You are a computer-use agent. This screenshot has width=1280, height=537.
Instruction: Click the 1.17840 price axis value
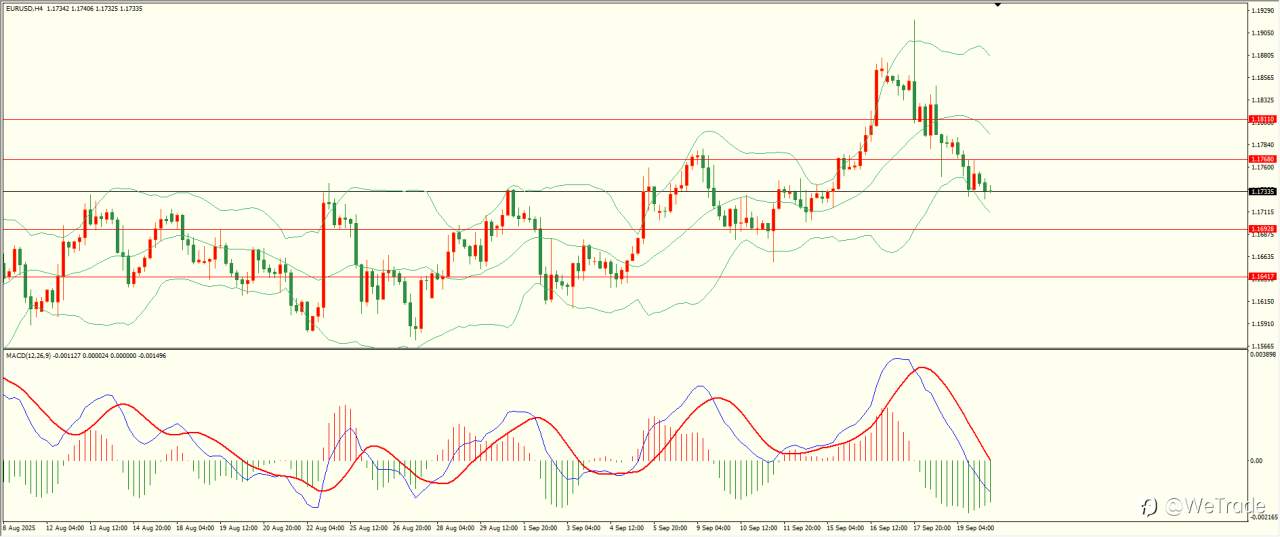[1263, 145]
